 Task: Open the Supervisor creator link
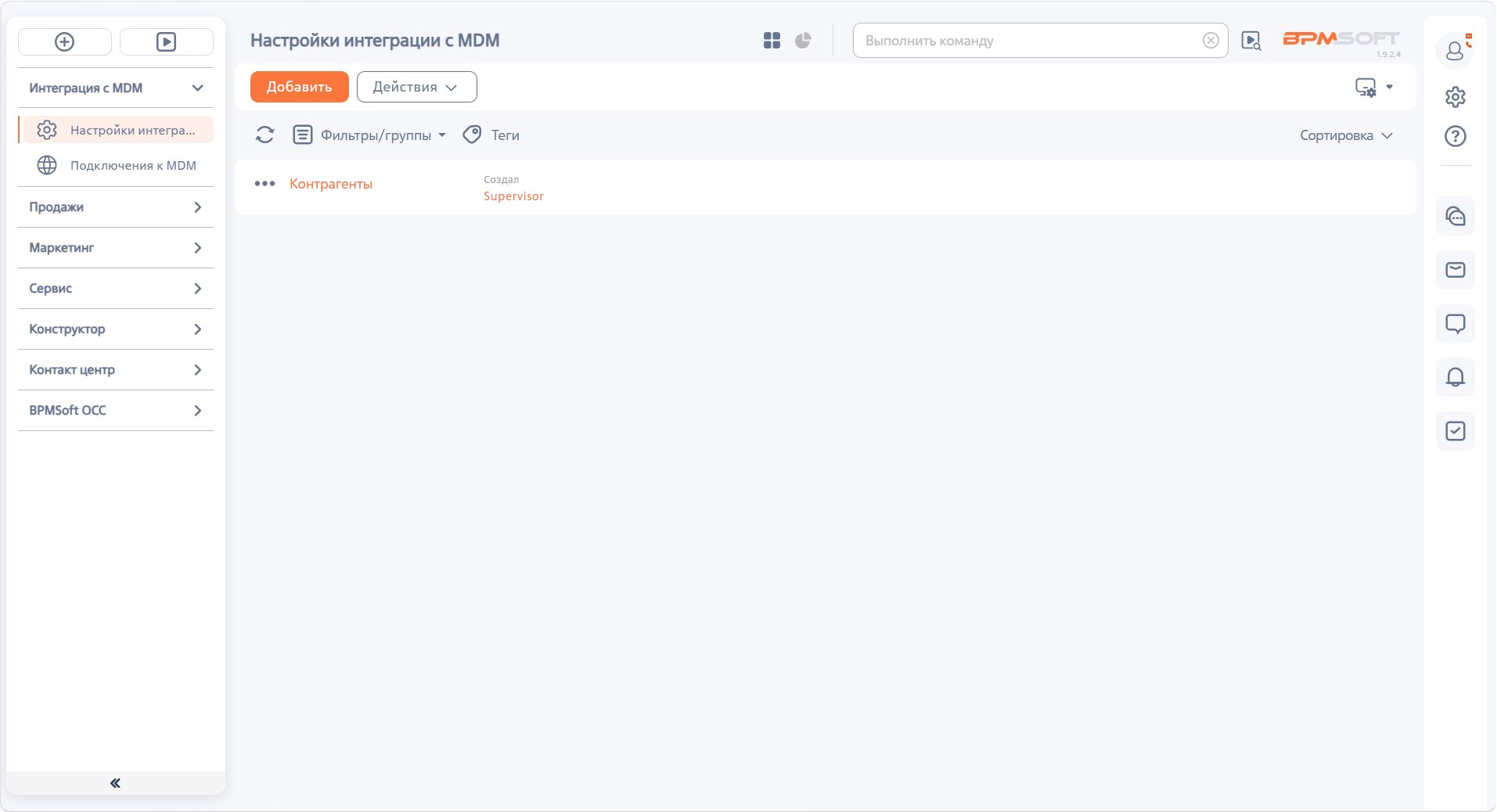[513, 196]
